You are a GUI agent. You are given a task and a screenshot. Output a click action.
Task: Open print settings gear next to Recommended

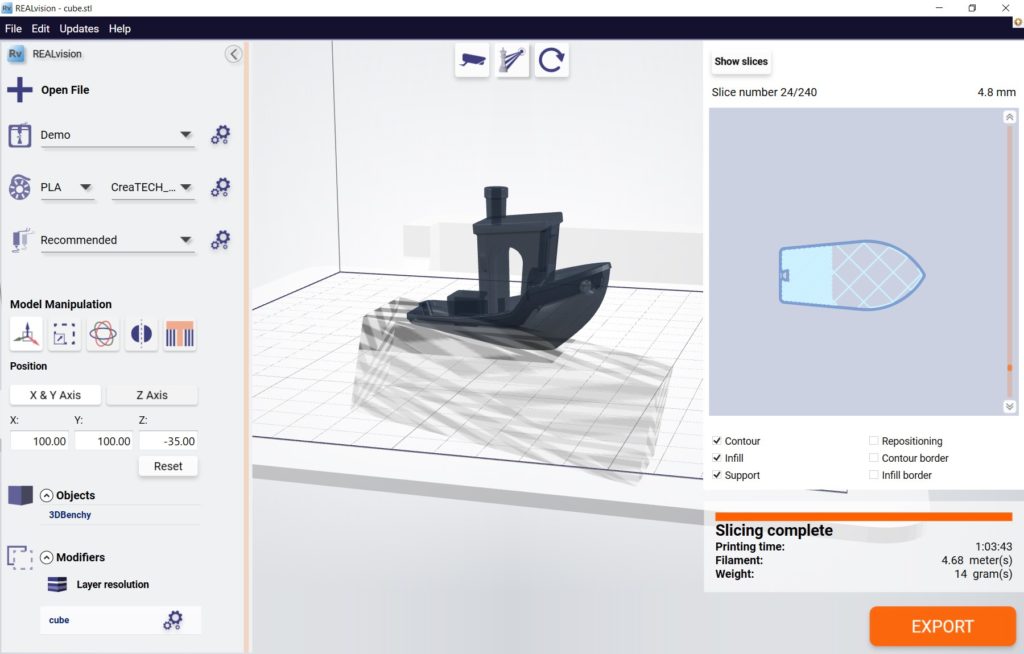click(221, 240)
